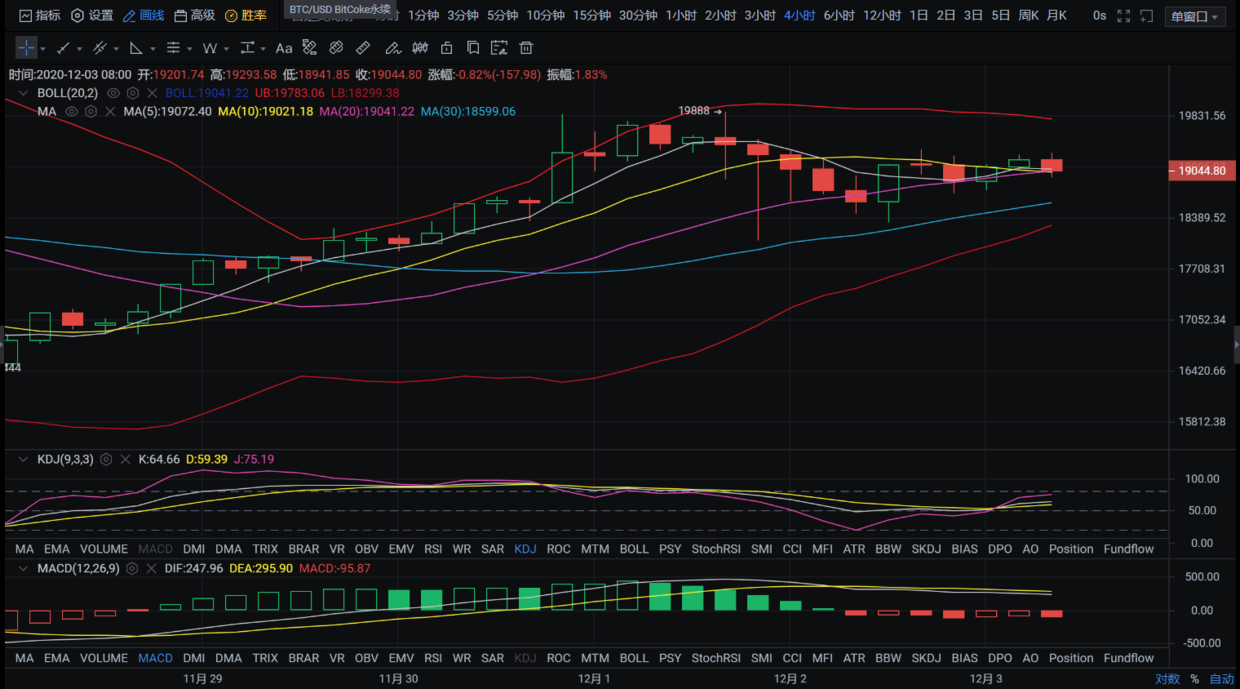Open the 单窗口 window layout dropdown
This screenshot has height=689, width=1240.
(1195, 16)
